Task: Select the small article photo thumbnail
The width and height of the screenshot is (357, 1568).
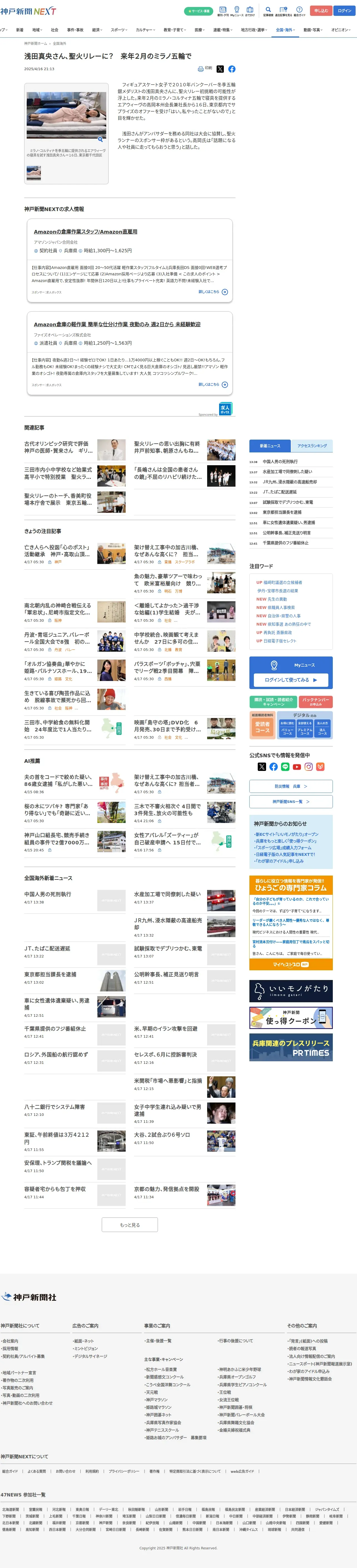Action: 33,173
